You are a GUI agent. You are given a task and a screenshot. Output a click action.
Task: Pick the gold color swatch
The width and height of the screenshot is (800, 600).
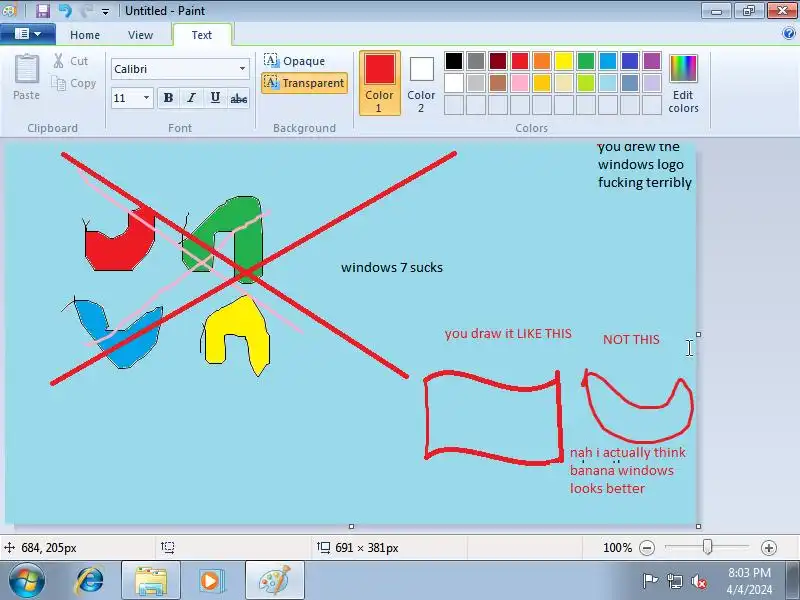click(542, 83)
